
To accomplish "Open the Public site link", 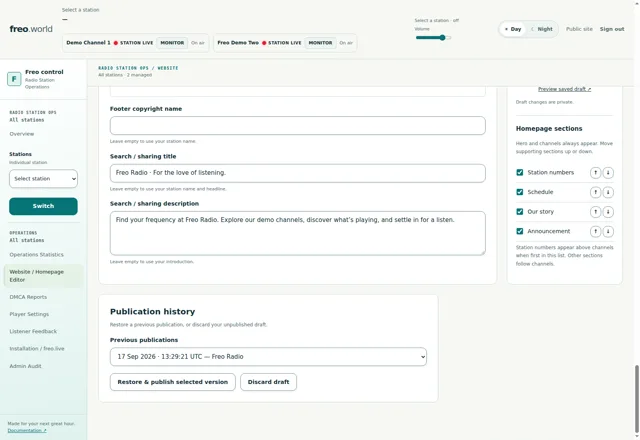I will coord(579,29).
